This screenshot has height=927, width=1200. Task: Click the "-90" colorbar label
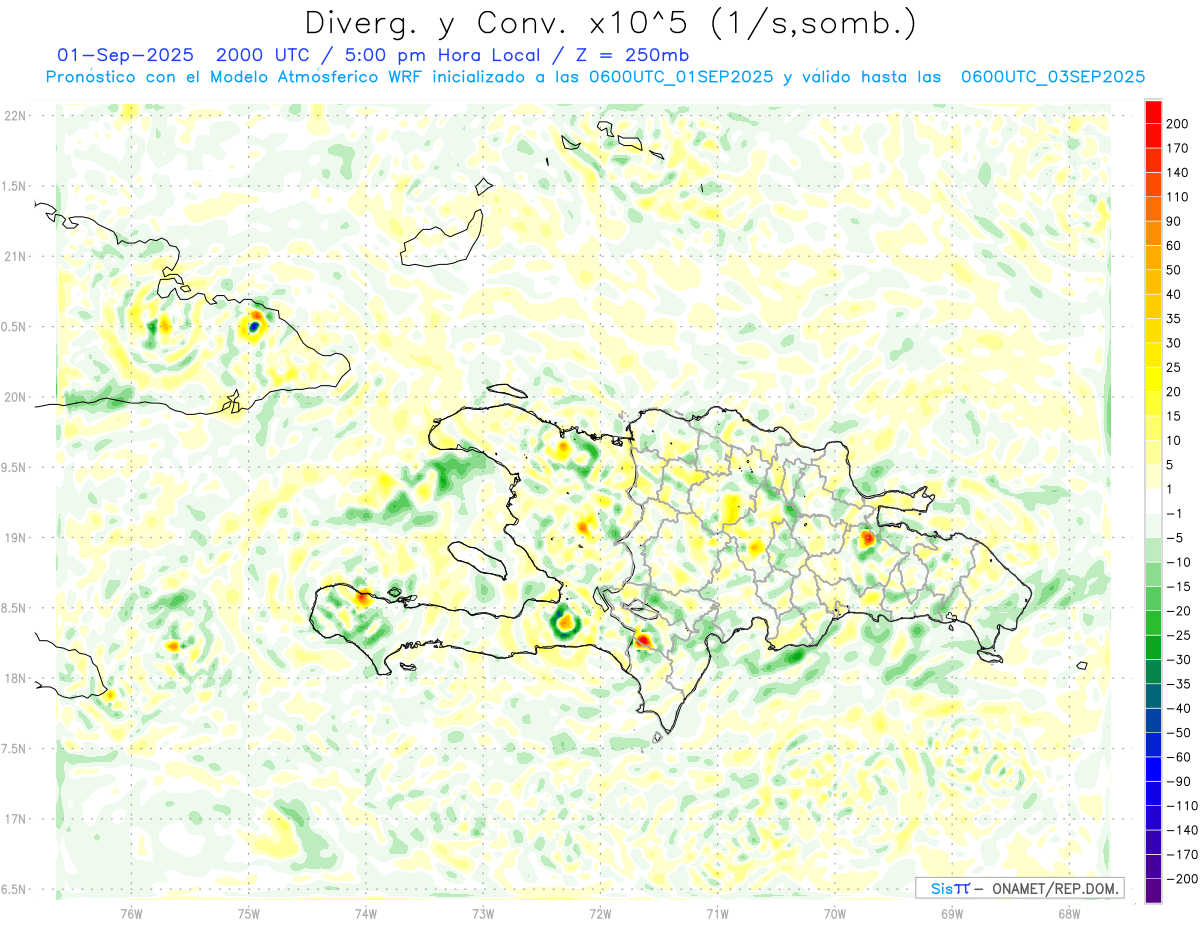pyautogui.click(x=1180, y=781)
